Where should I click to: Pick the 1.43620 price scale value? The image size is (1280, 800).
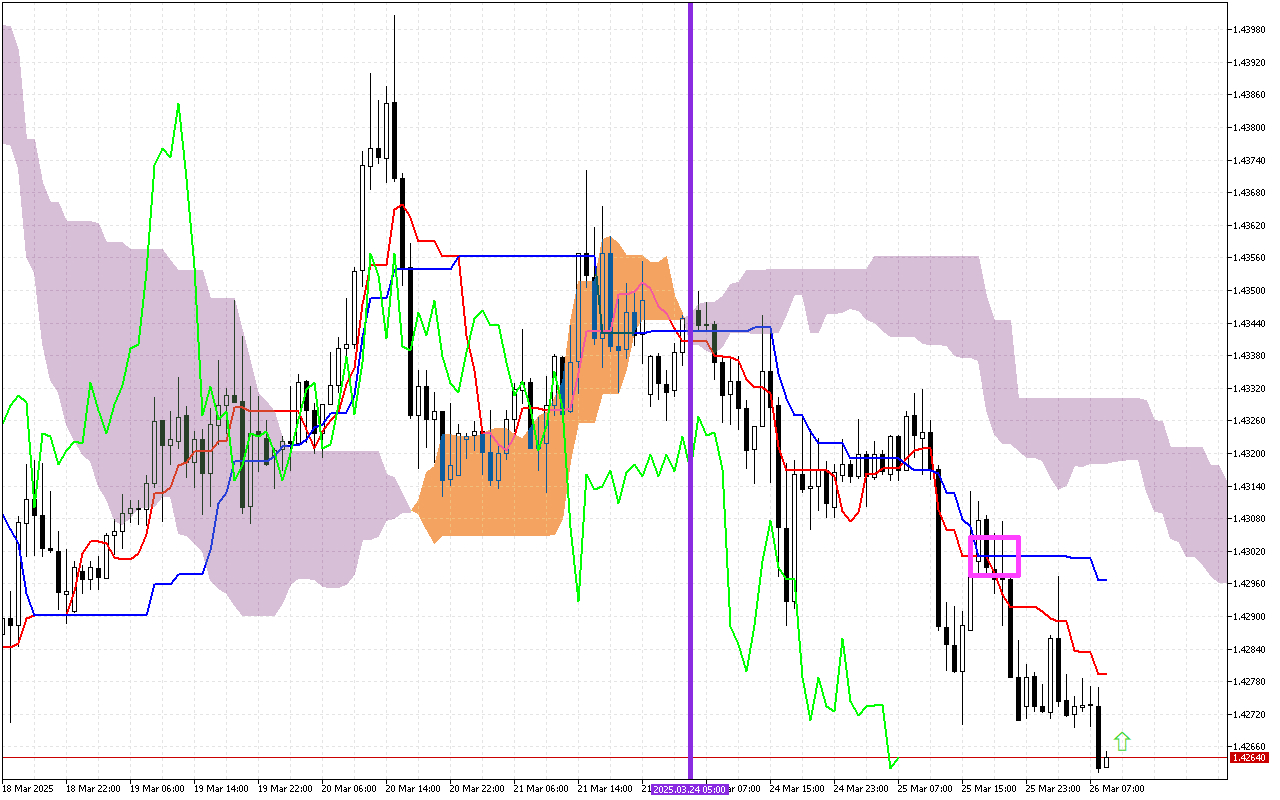pos(1251,226)
